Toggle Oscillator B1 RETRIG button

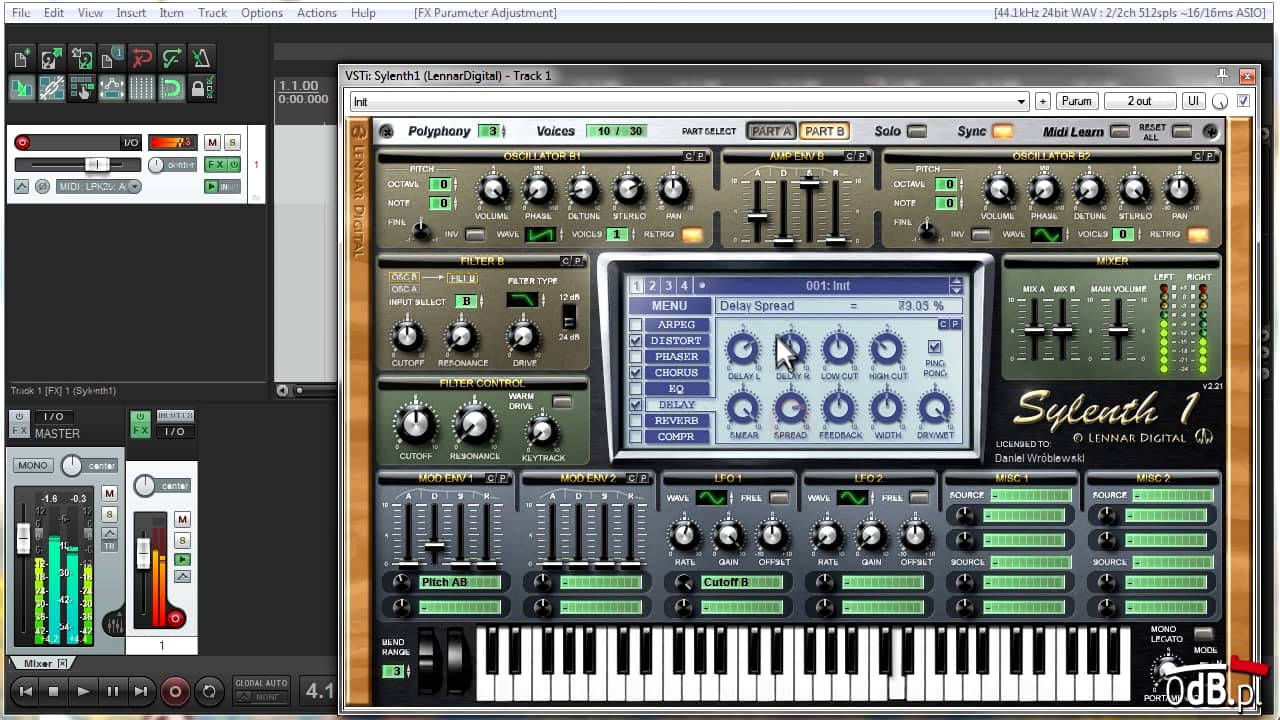coord(692,235)
